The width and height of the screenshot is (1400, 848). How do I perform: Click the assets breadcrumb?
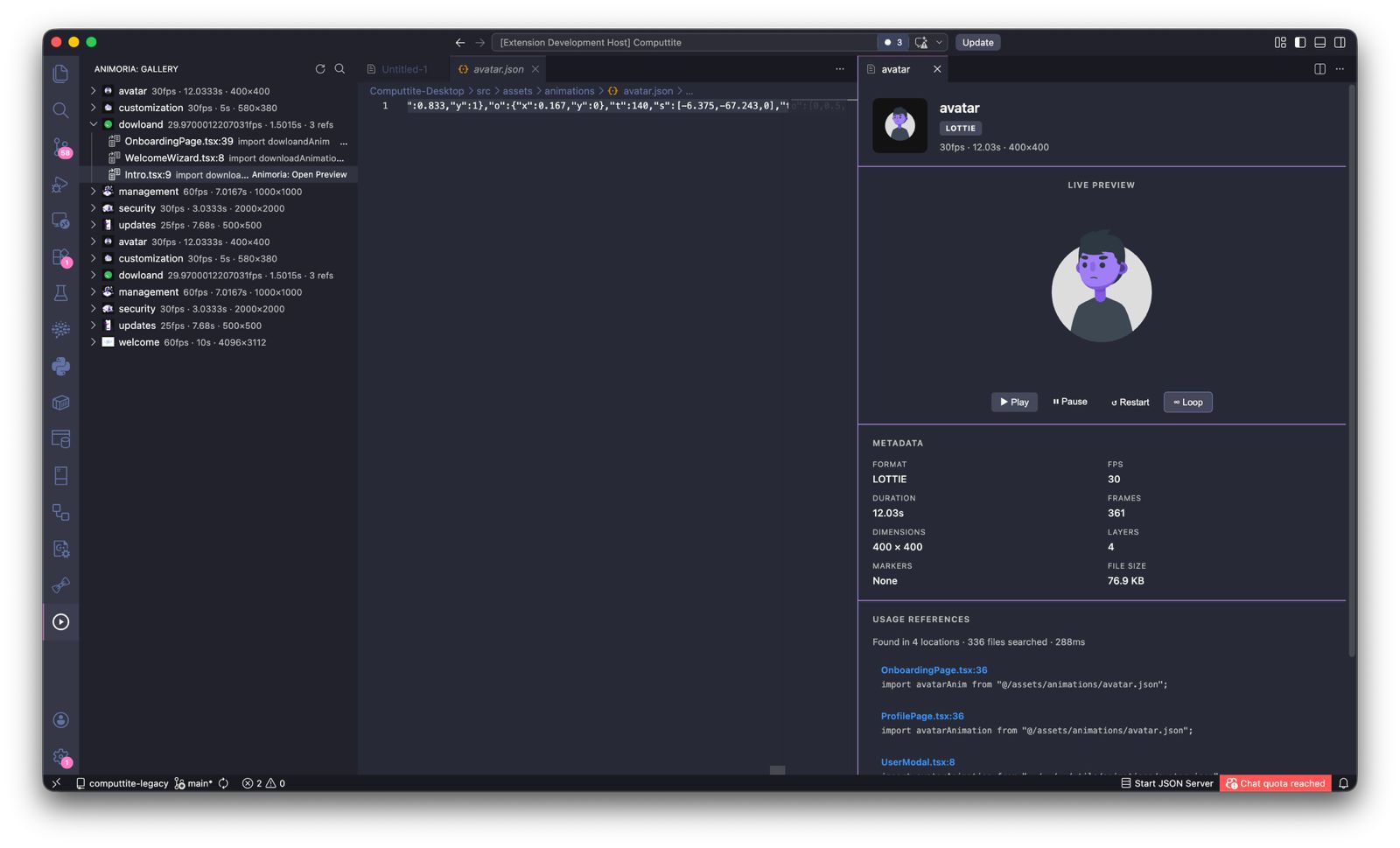517,91
